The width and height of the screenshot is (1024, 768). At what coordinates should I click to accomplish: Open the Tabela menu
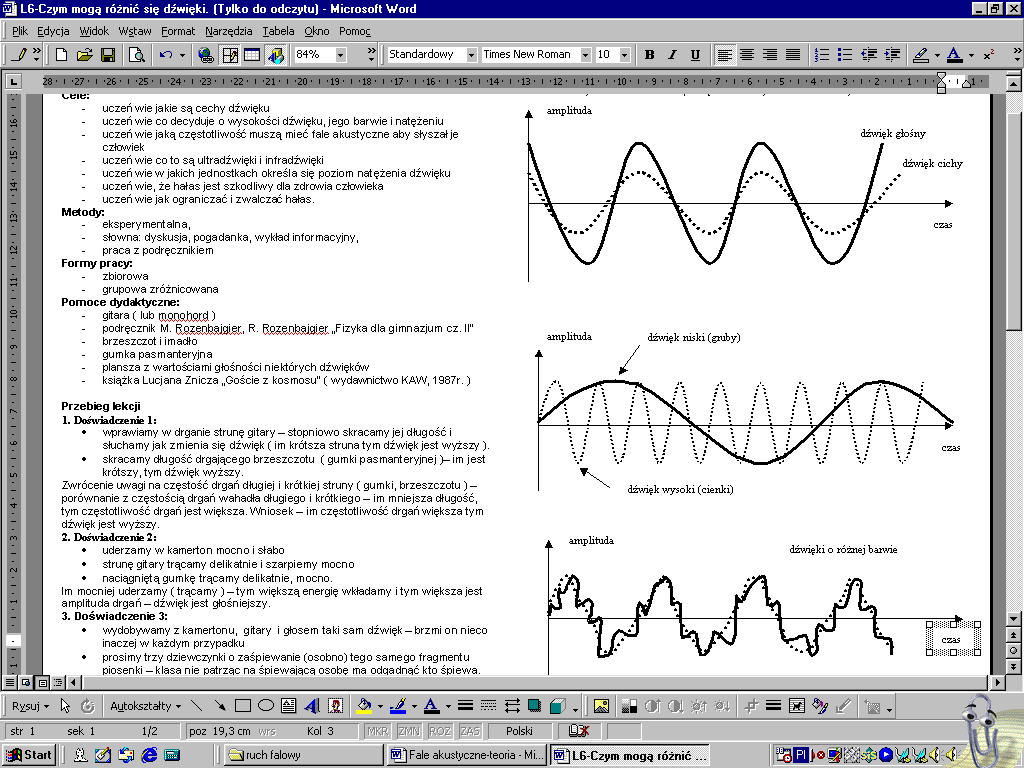278,31
